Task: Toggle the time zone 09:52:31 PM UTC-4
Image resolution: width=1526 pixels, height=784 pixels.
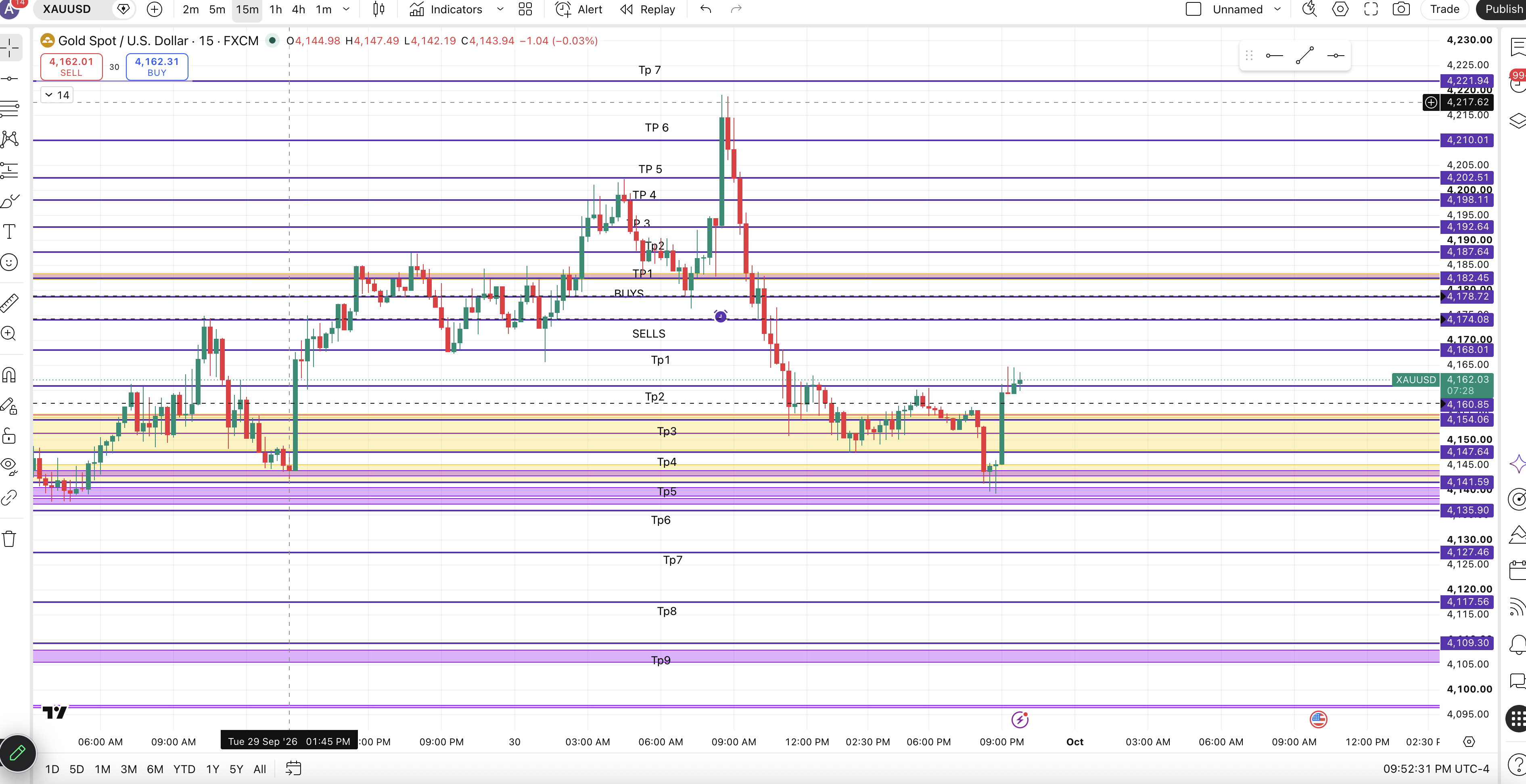Action: [x=1436, y=769]
